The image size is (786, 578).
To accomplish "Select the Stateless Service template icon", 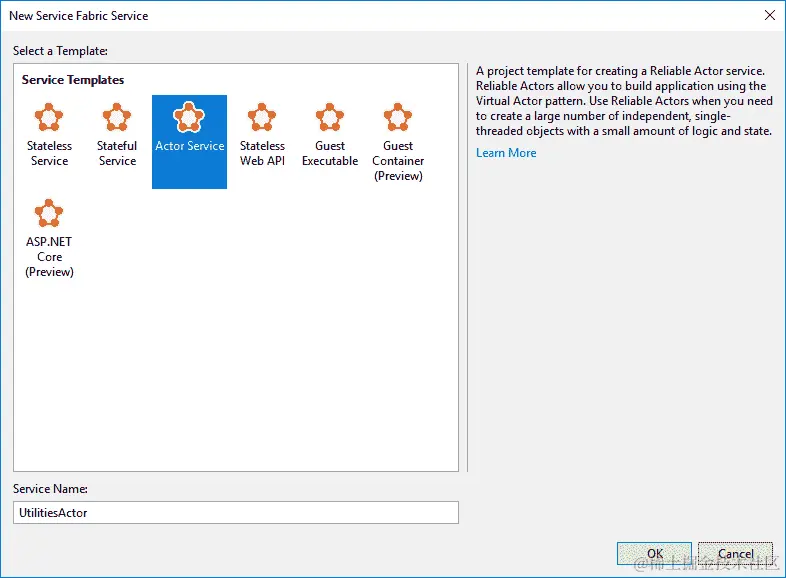I will (49, 117).
